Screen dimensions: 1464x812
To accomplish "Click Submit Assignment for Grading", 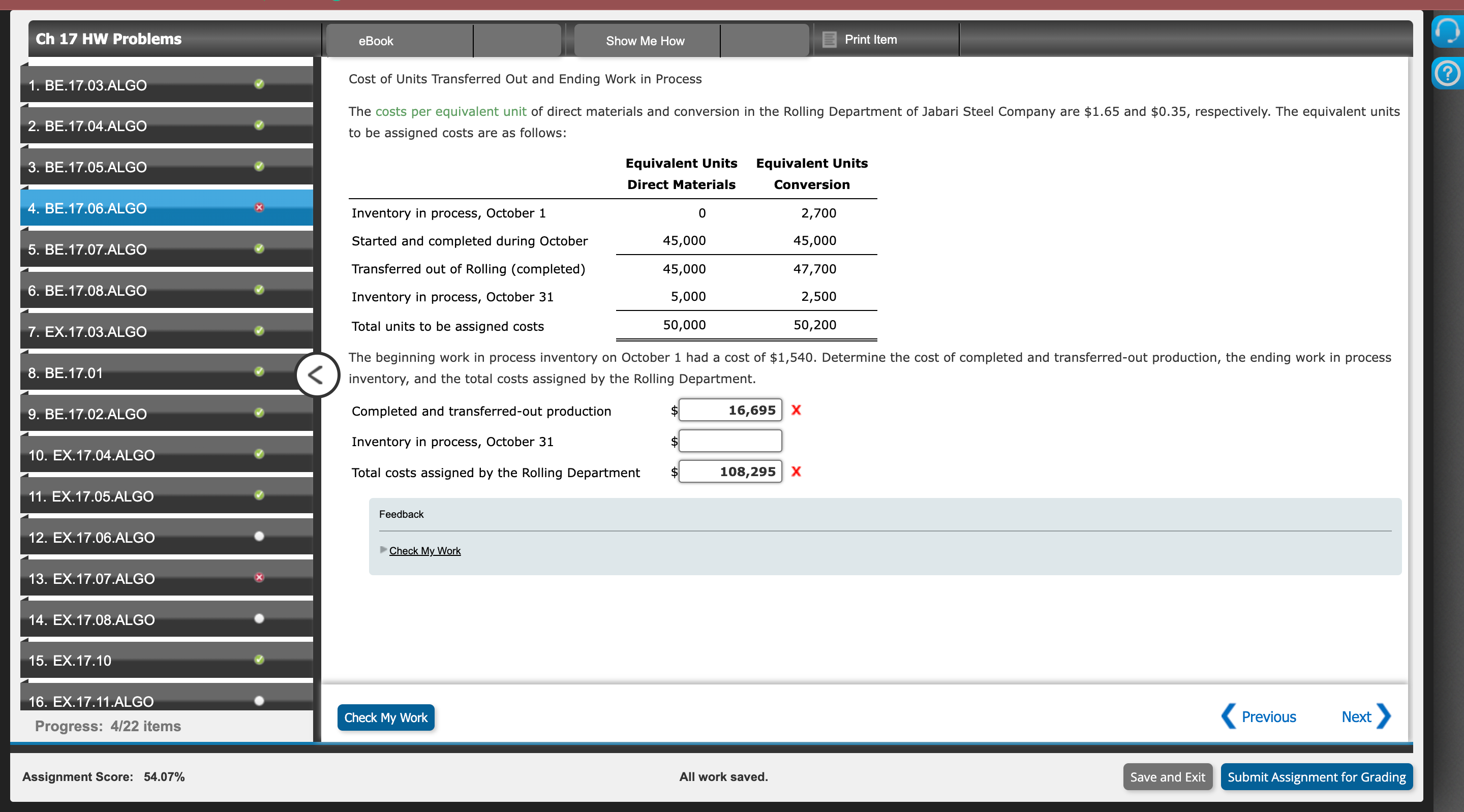I will tap(1316, 777).
